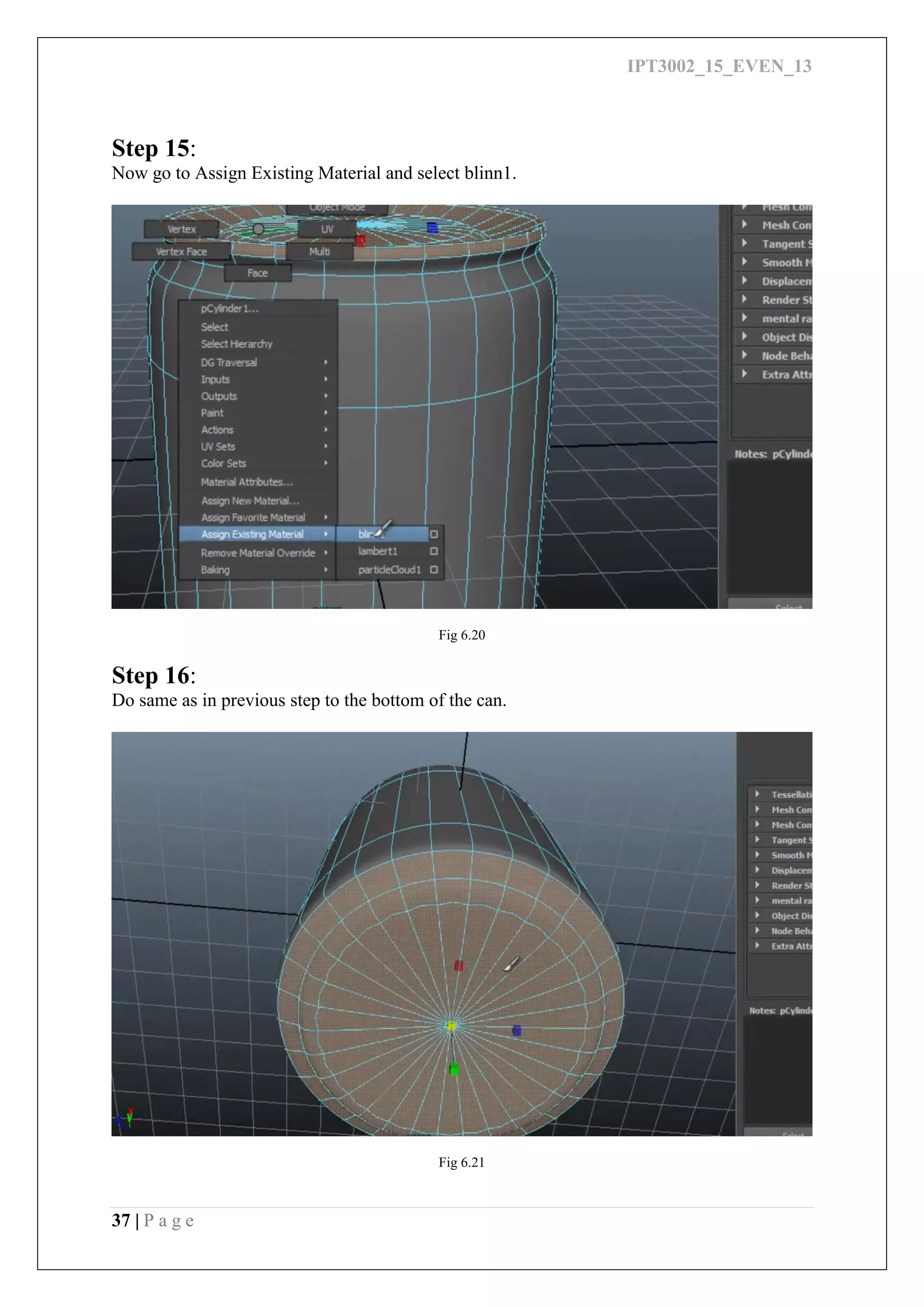Screen dimensions: 924x1307
Task: Click the red manipulator handle on the can bottom
Action: 459,965
